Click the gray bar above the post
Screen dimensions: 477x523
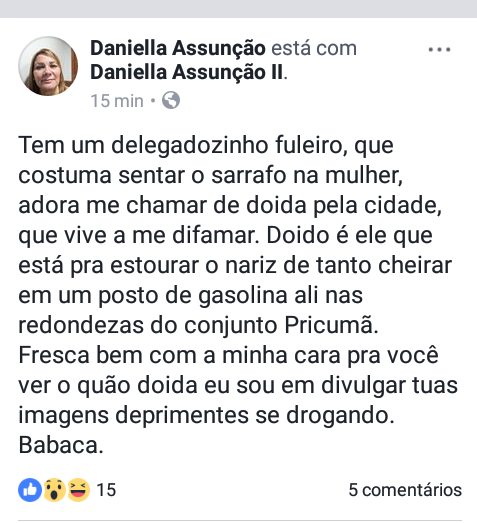tap(238, 9)
